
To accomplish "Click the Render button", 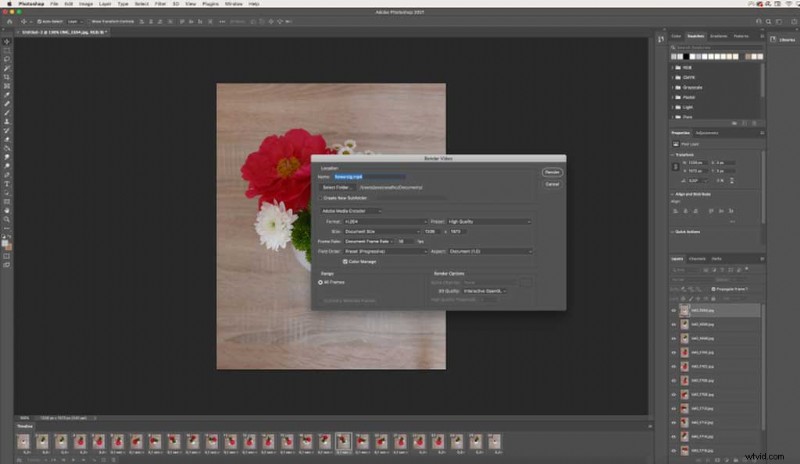I will 552,173.
